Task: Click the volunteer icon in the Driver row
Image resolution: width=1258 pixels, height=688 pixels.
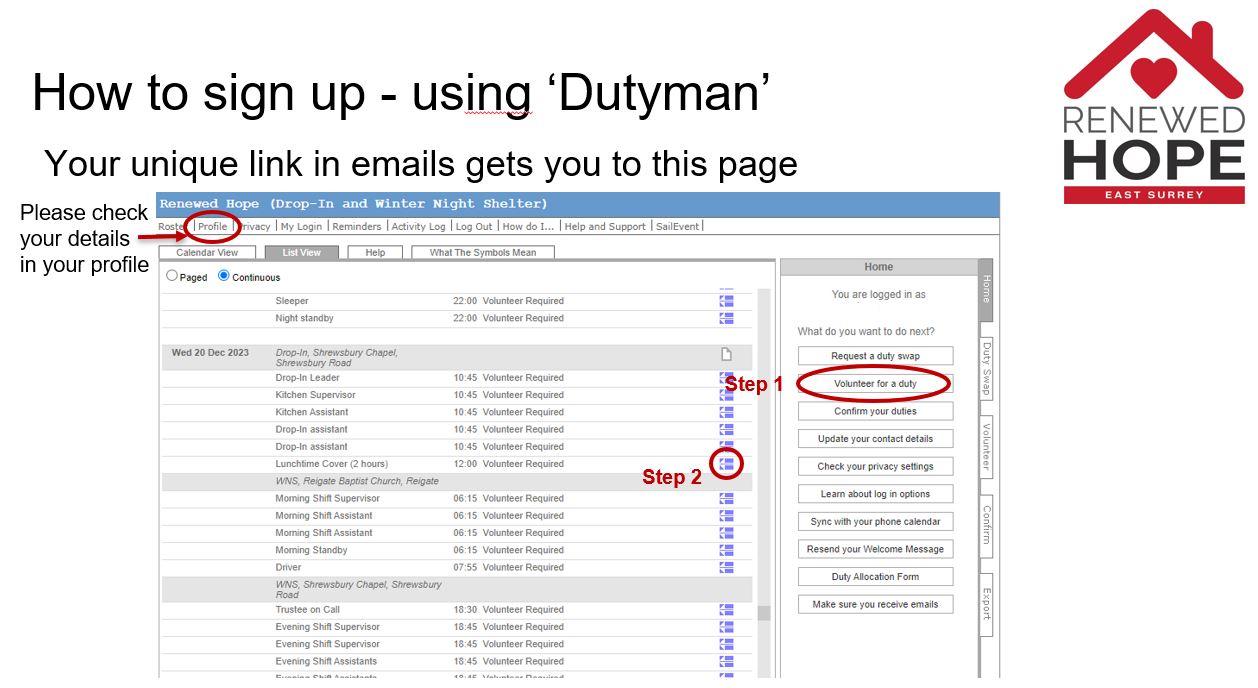Action: pyautogui.click(x=727, y=567)
